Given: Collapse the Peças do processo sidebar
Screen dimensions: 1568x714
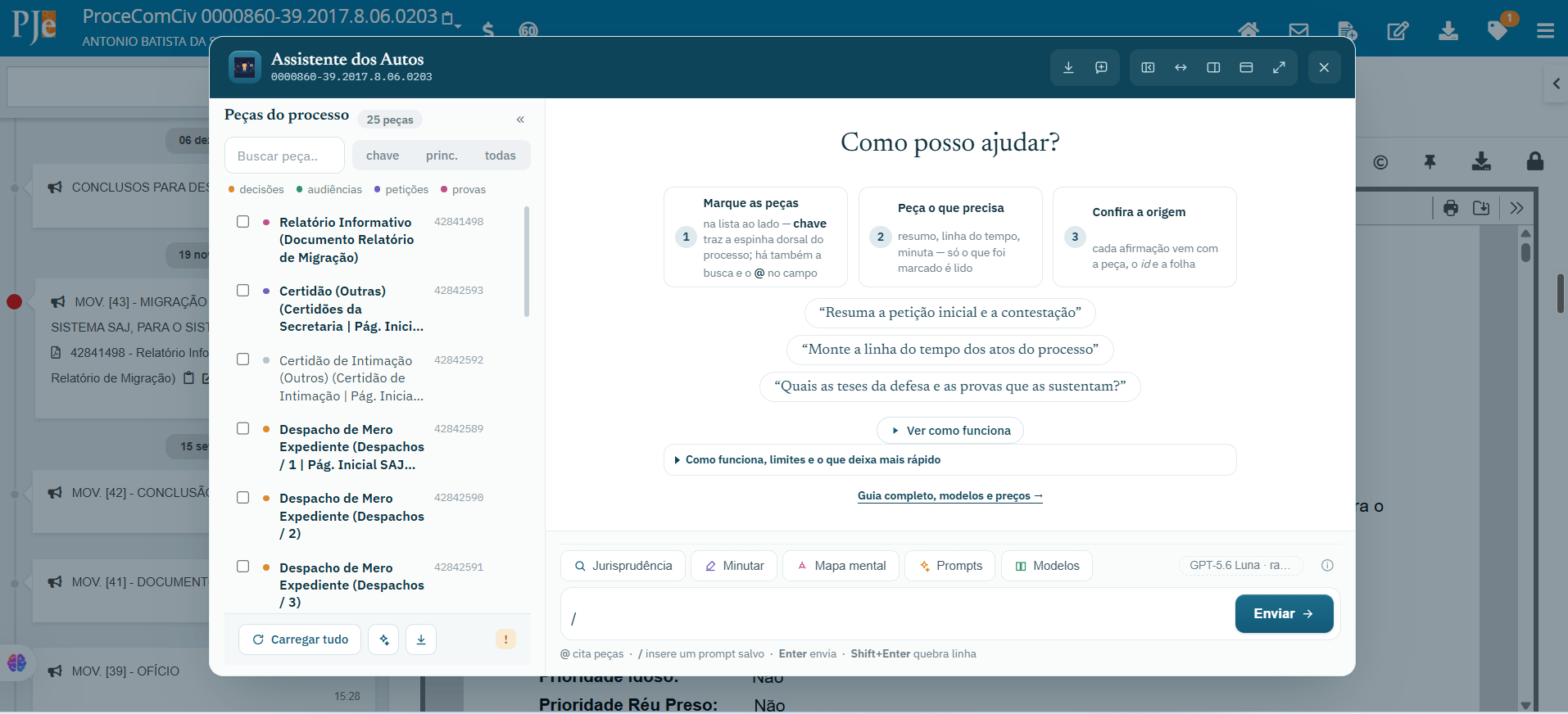Looking at the screenshot, I should click(x=520, y=120).
